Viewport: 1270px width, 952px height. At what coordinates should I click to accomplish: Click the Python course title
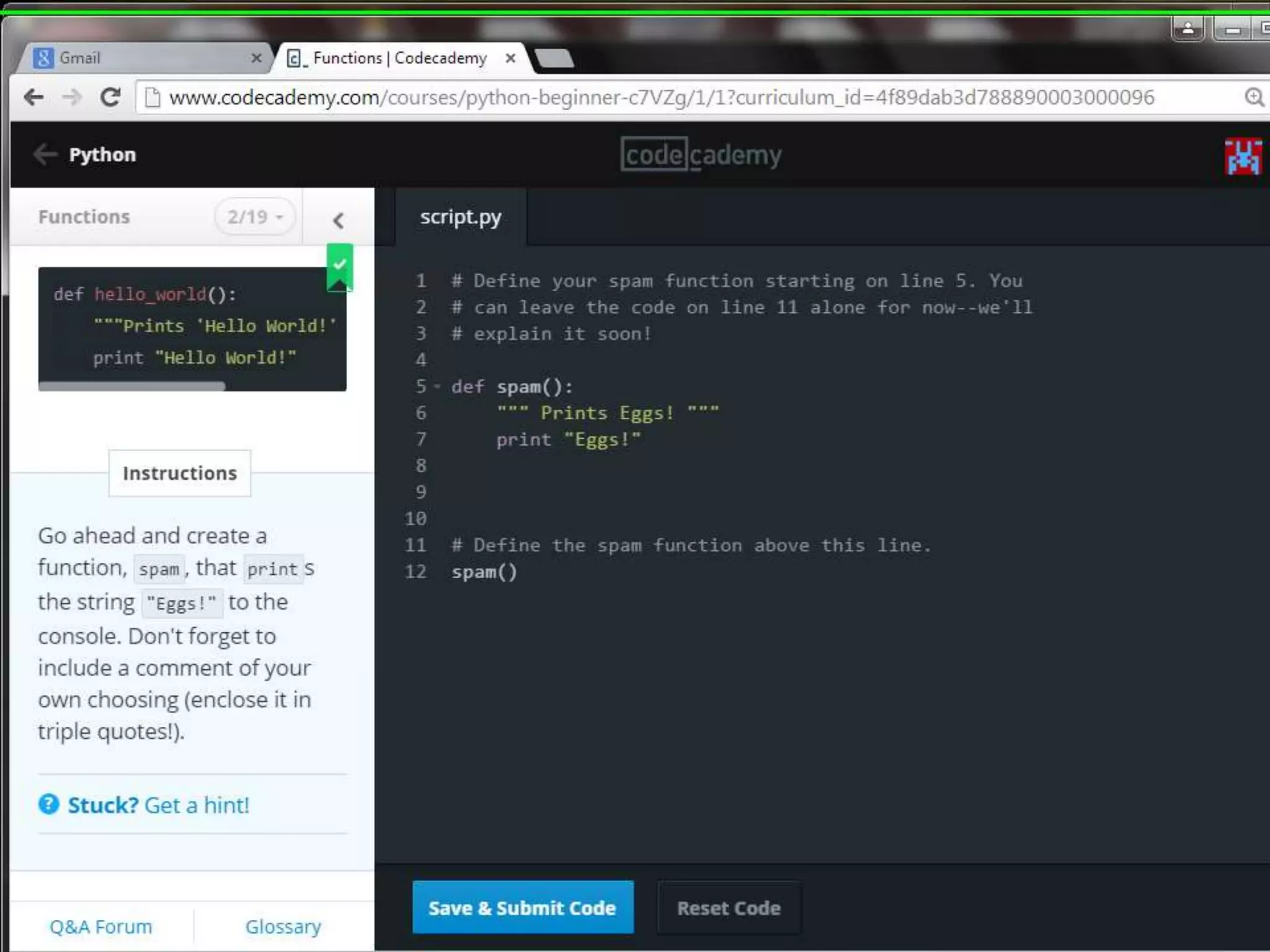click(102, 154)
